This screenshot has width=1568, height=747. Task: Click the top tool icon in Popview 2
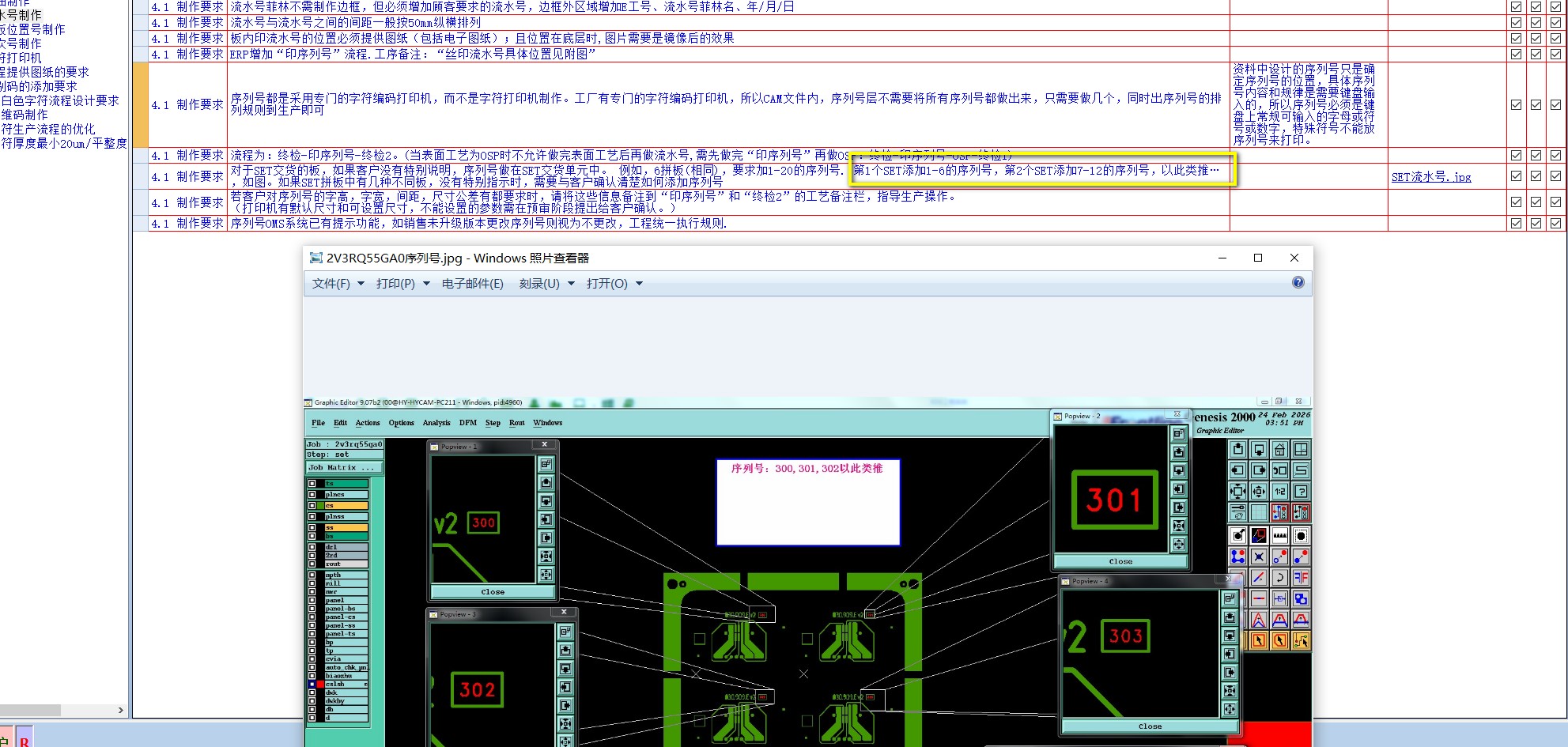pyautogui.click(x=1179, y=433)
